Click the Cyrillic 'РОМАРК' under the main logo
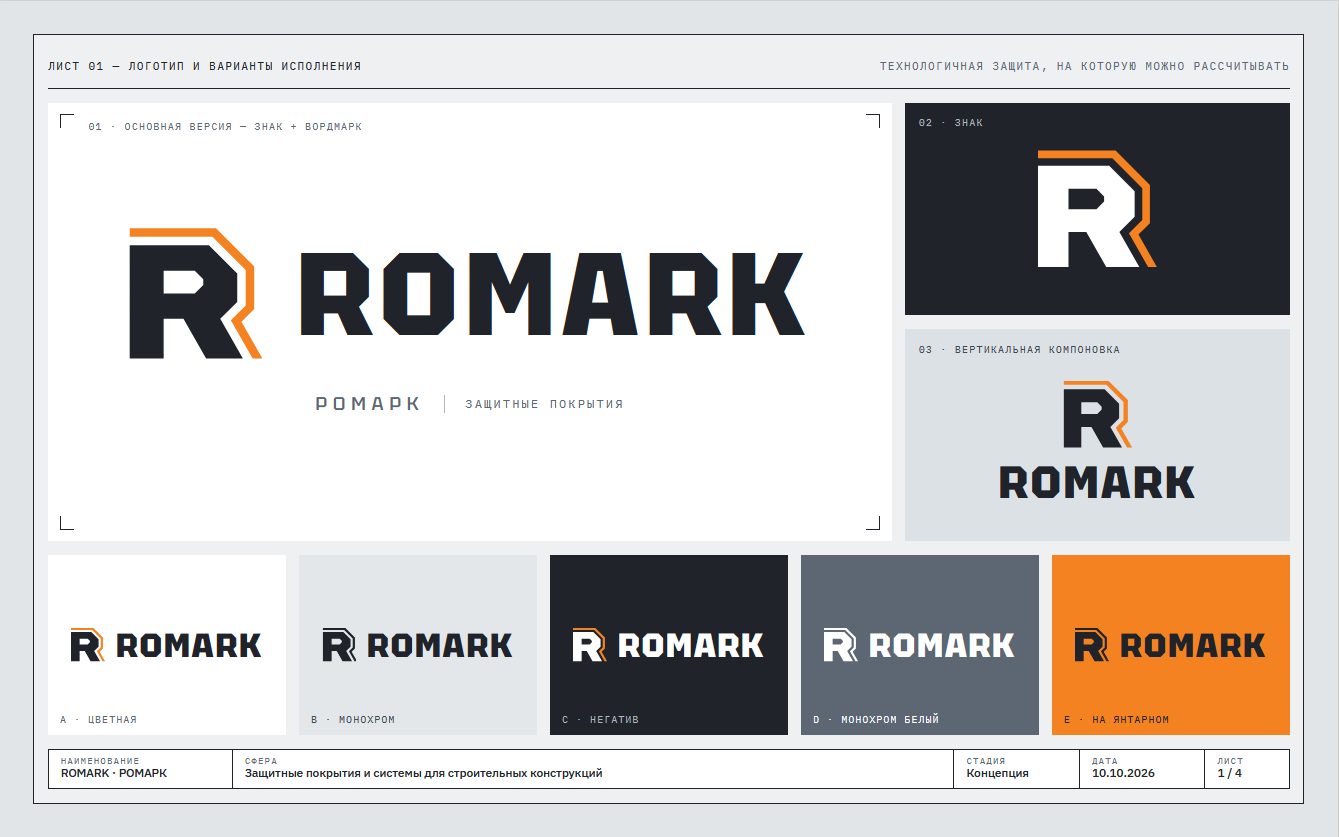Viewport: 1339px width, 837px height. coord(368,404)
